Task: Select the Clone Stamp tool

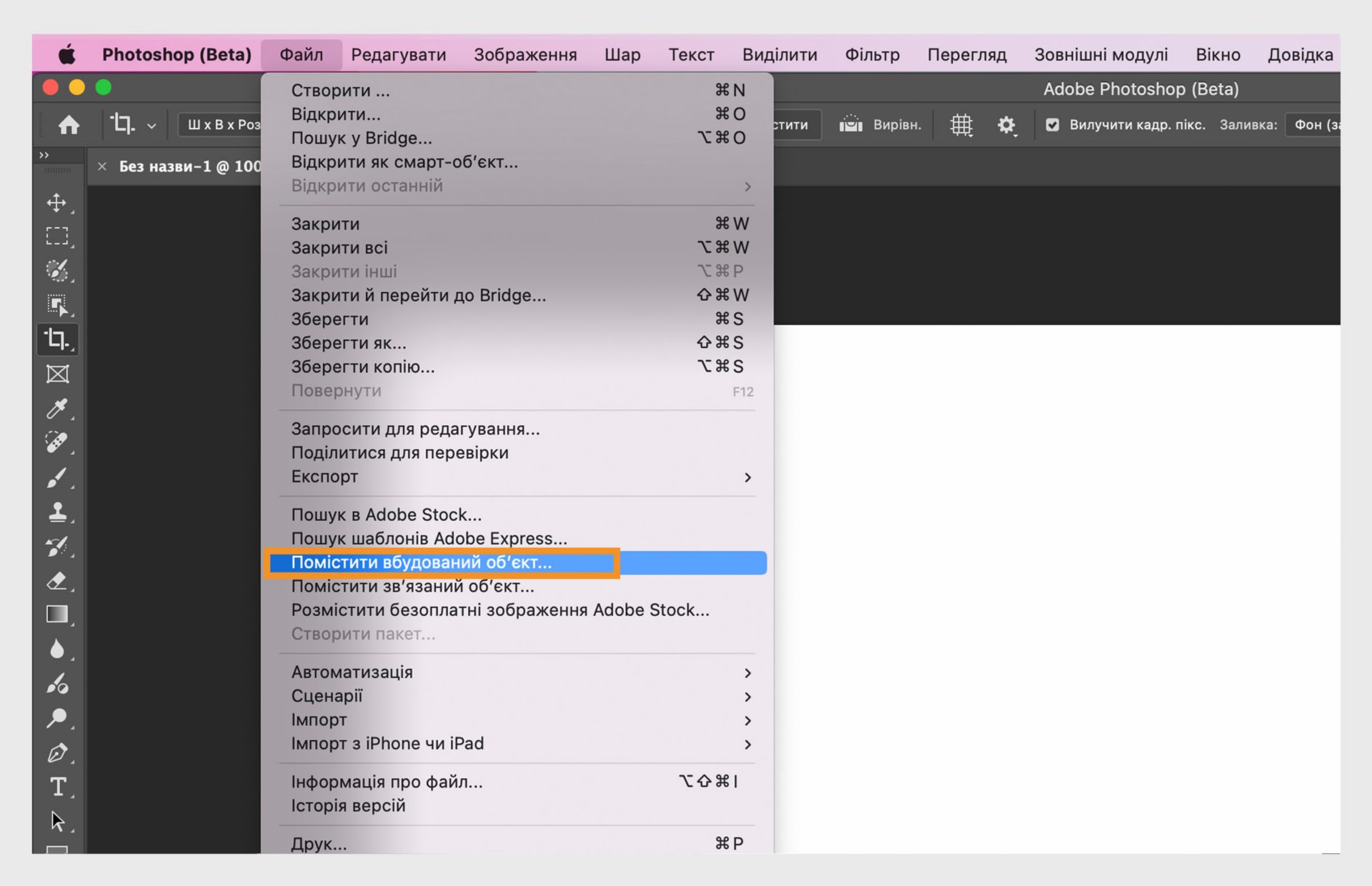Action: pyautogui.click(x=57, y=512)
